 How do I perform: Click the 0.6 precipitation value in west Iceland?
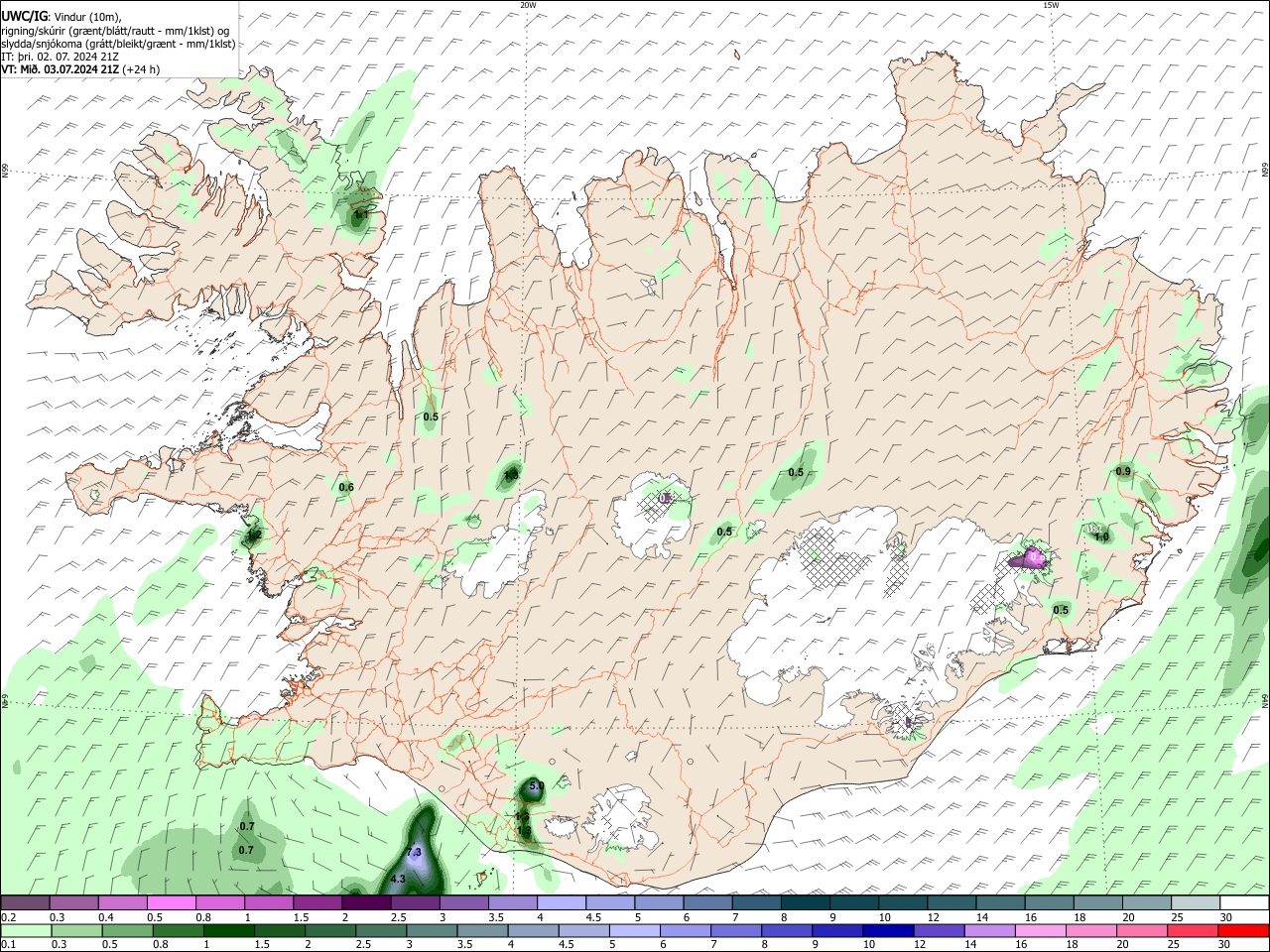click(x=346, y=487)
